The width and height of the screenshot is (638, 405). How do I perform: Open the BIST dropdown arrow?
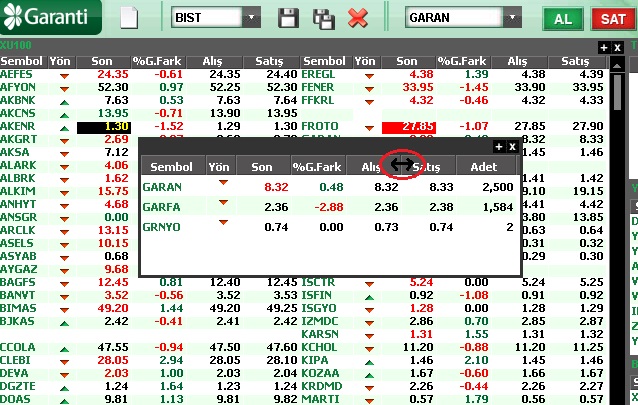pos(251,17)
